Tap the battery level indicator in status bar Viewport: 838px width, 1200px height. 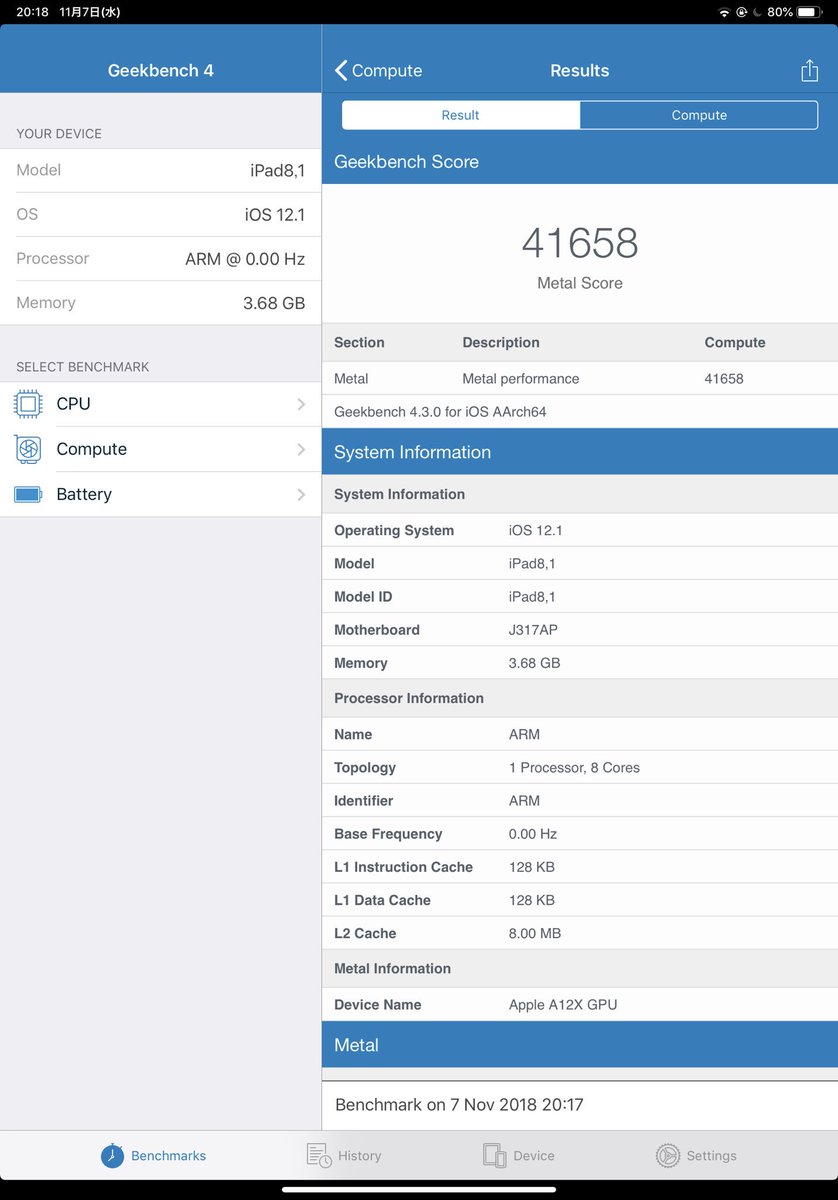click(812, 12)
